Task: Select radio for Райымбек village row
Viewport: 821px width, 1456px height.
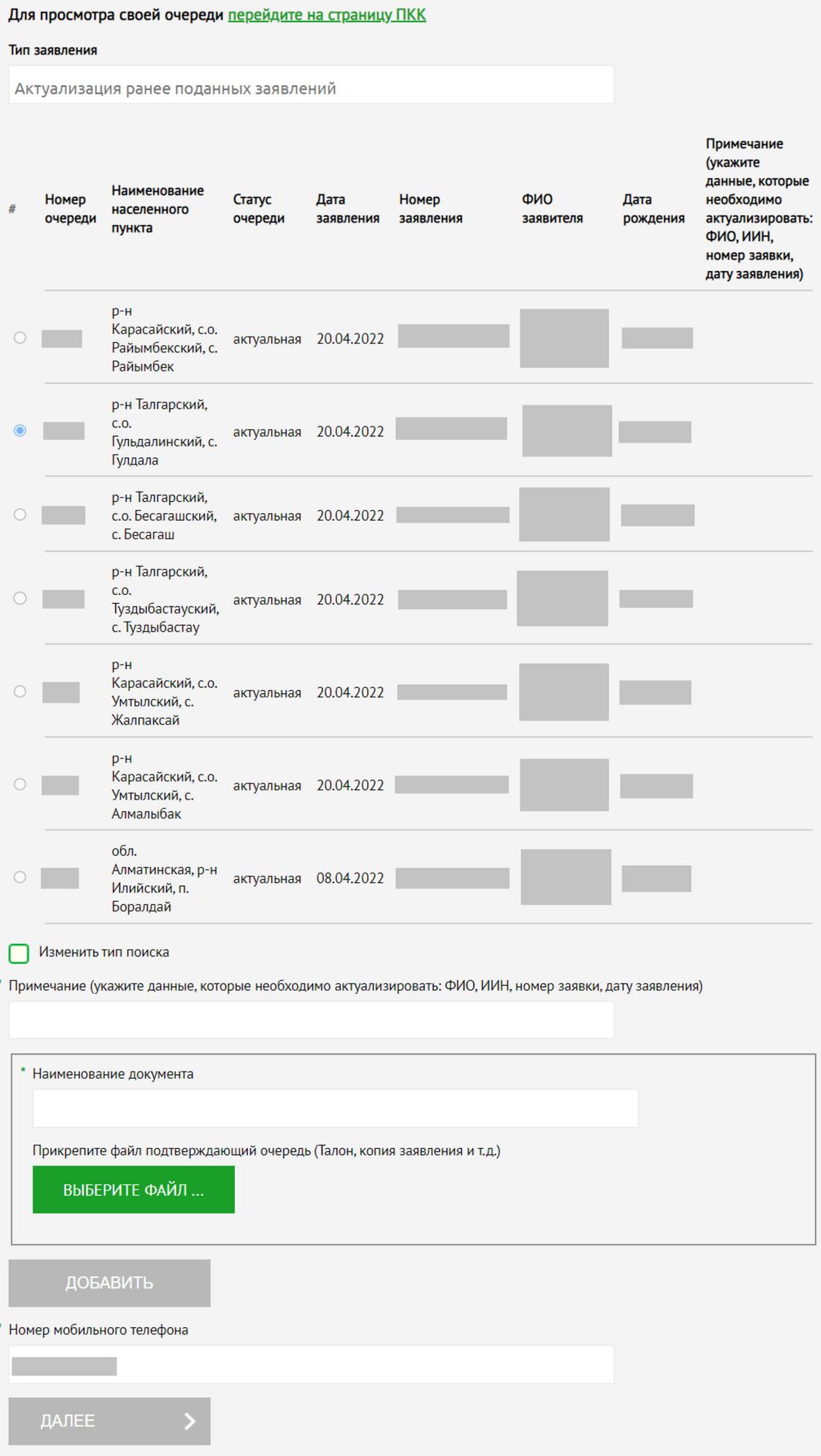Action: (x=20, y=338)
